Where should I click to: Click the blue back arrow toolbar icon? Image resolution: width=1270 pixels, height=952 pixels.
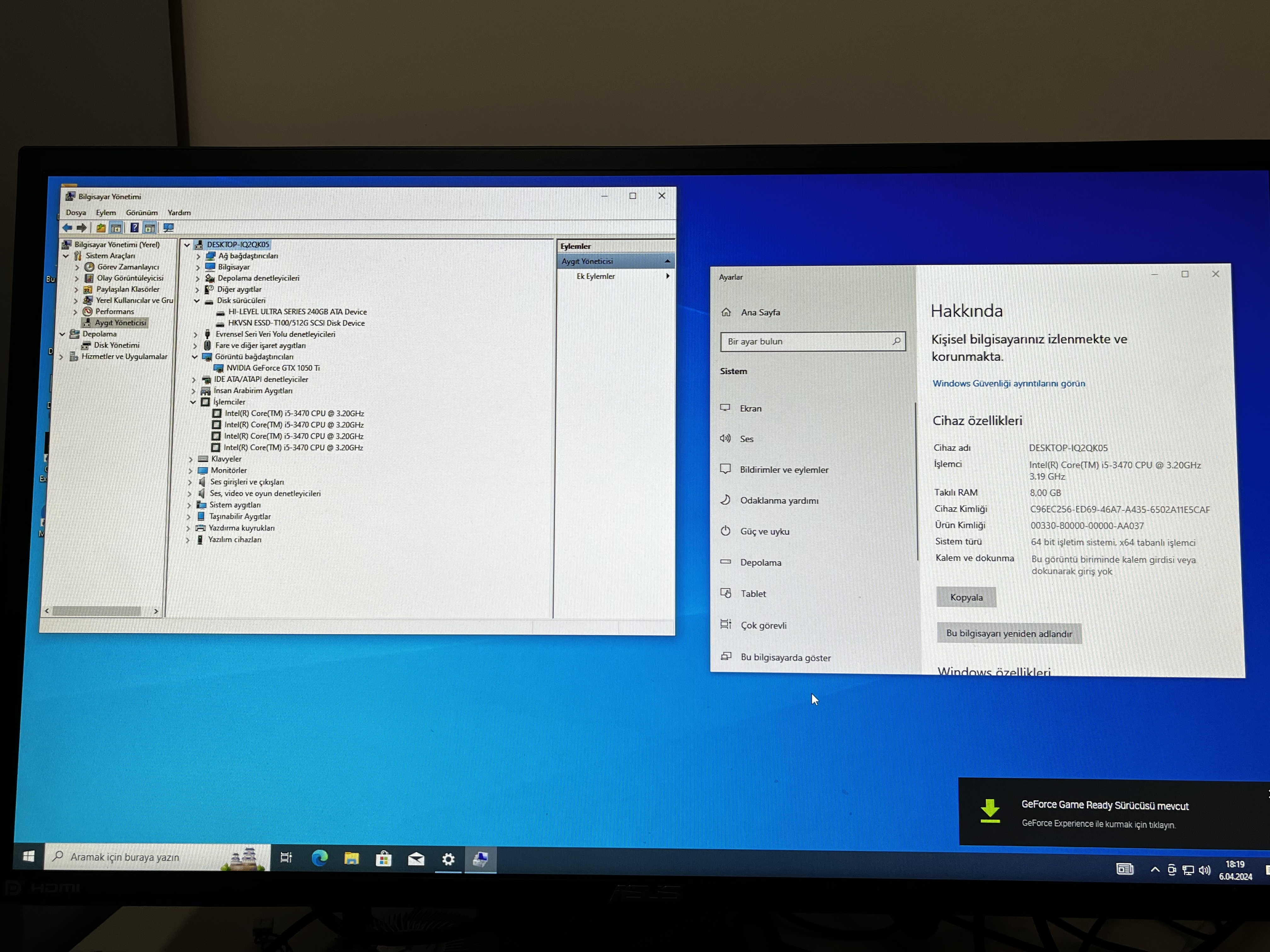click(x=67, y=228)
